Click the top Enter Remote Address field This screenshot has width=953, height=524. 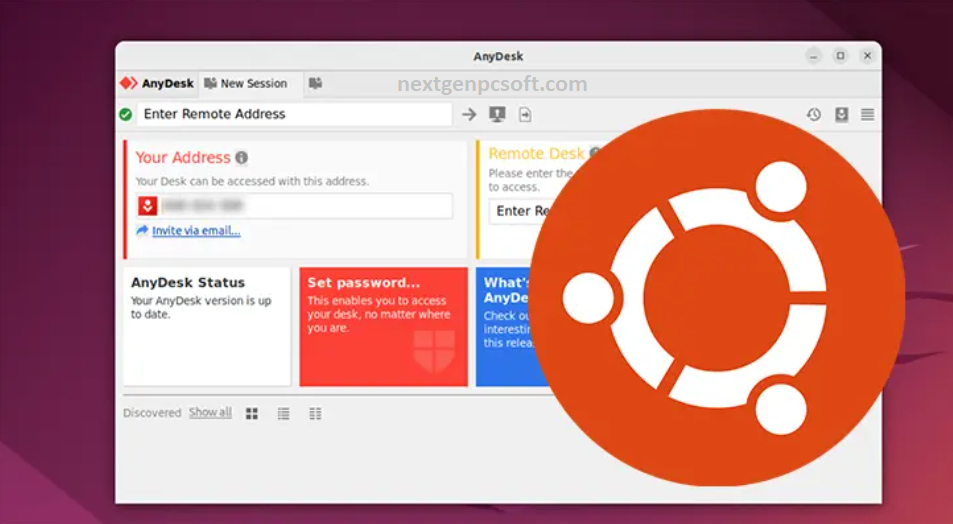(x=294, y=115)
